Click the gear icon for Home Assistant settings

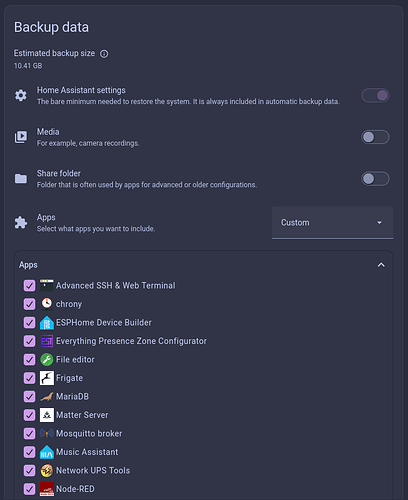[x=21, y=96]
